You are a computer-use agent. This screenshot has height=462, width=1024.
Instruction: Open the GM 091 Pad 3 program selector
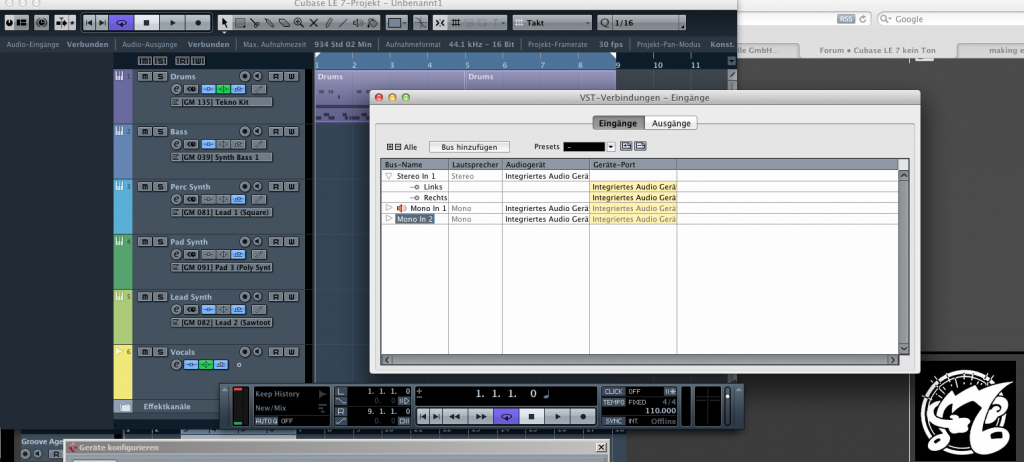(x=221, y=268)
